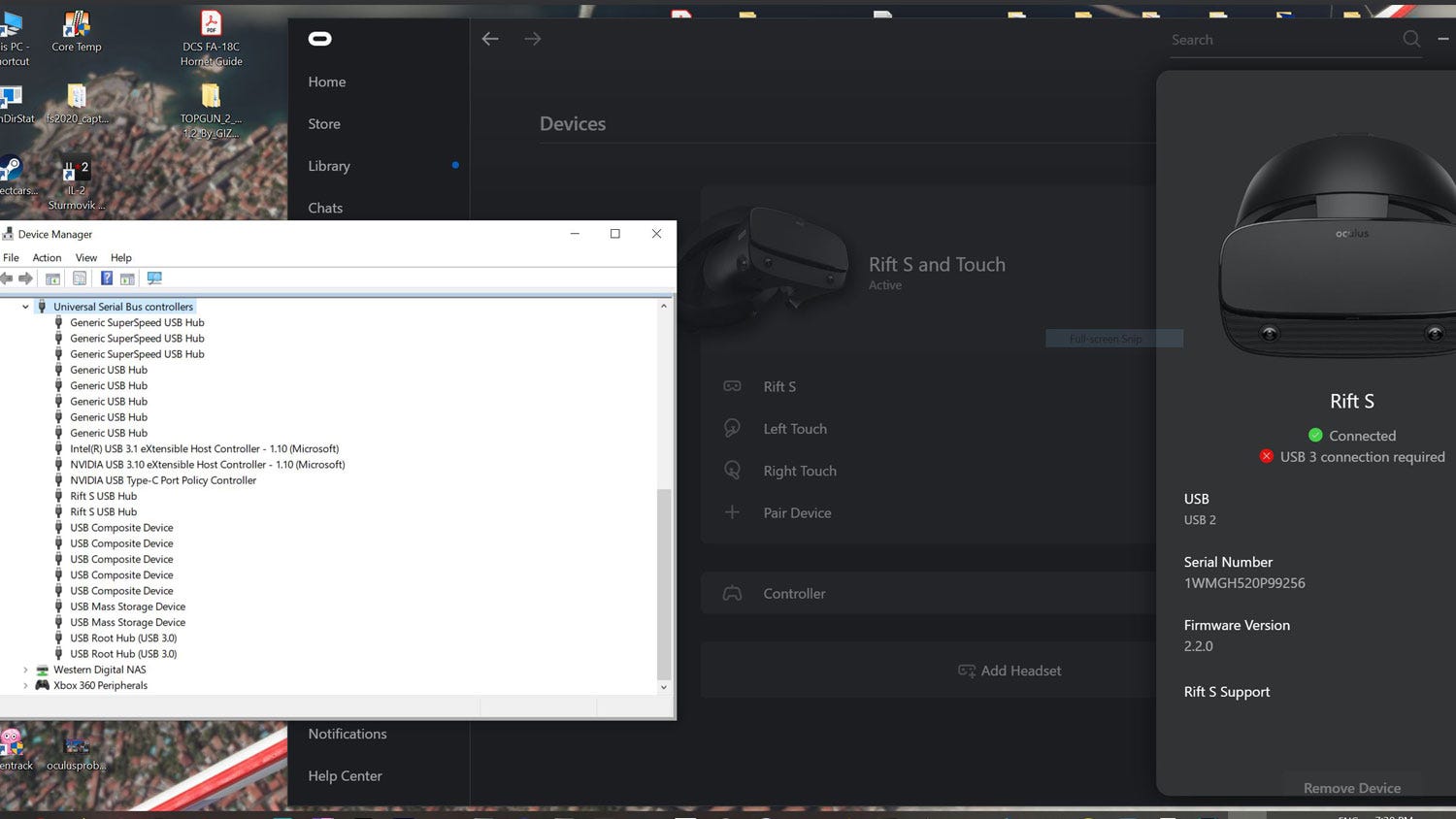
Task: Select first Rift S USB Hub entry
Action: click(x=103, y=496)
